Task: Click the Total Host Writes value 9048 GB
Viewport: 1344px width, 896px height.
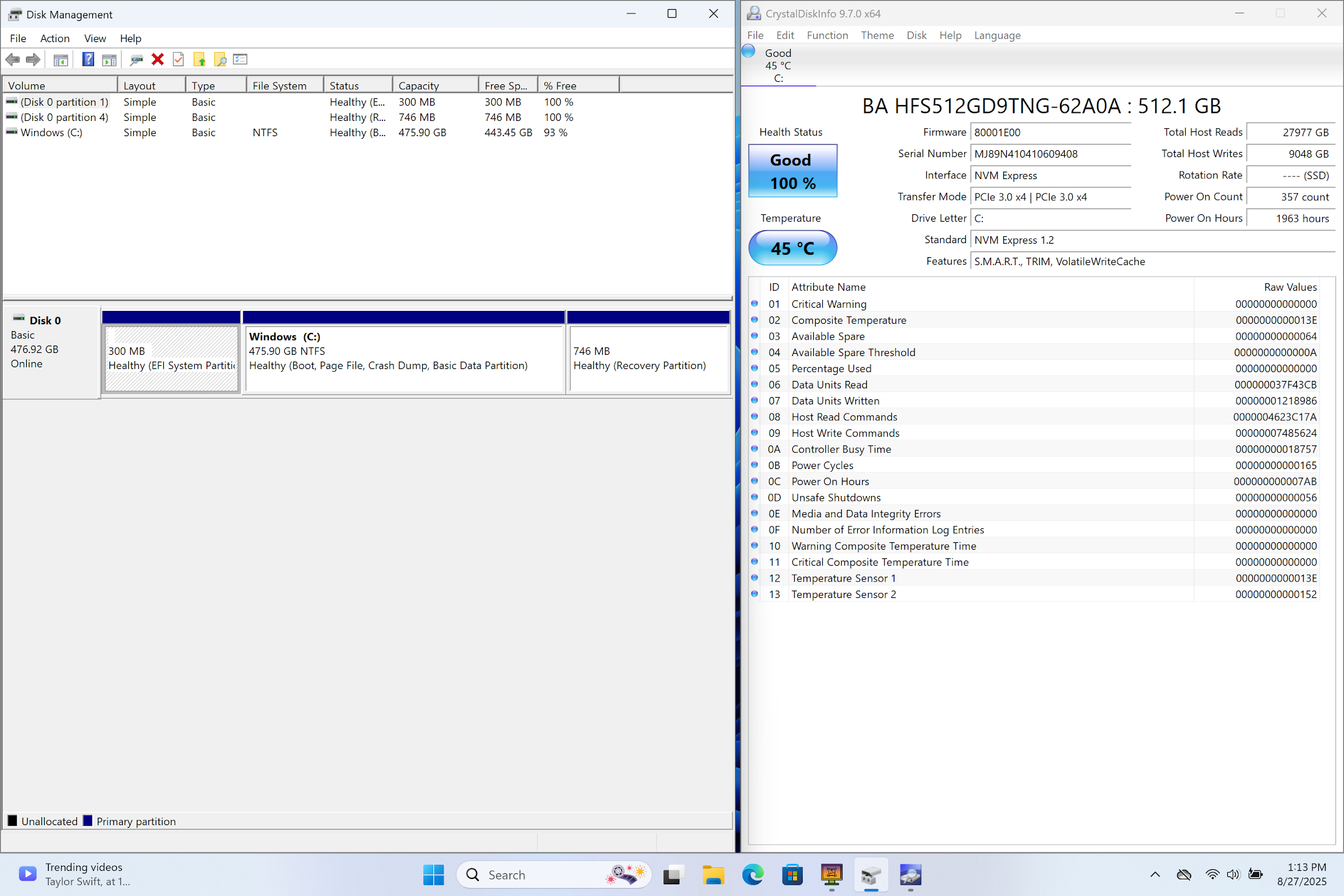Action: [1290, 154]
